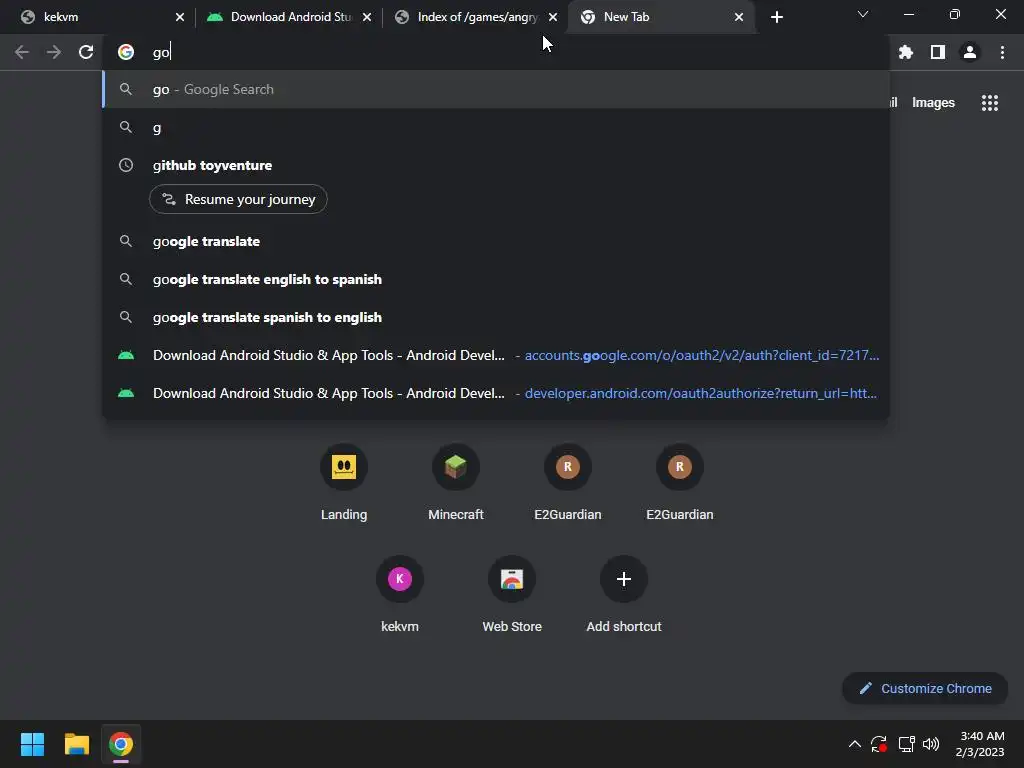The height and width of the screenshot is (768, 1024).
Task: Open the Google apps grid
Action: [990, 103]
